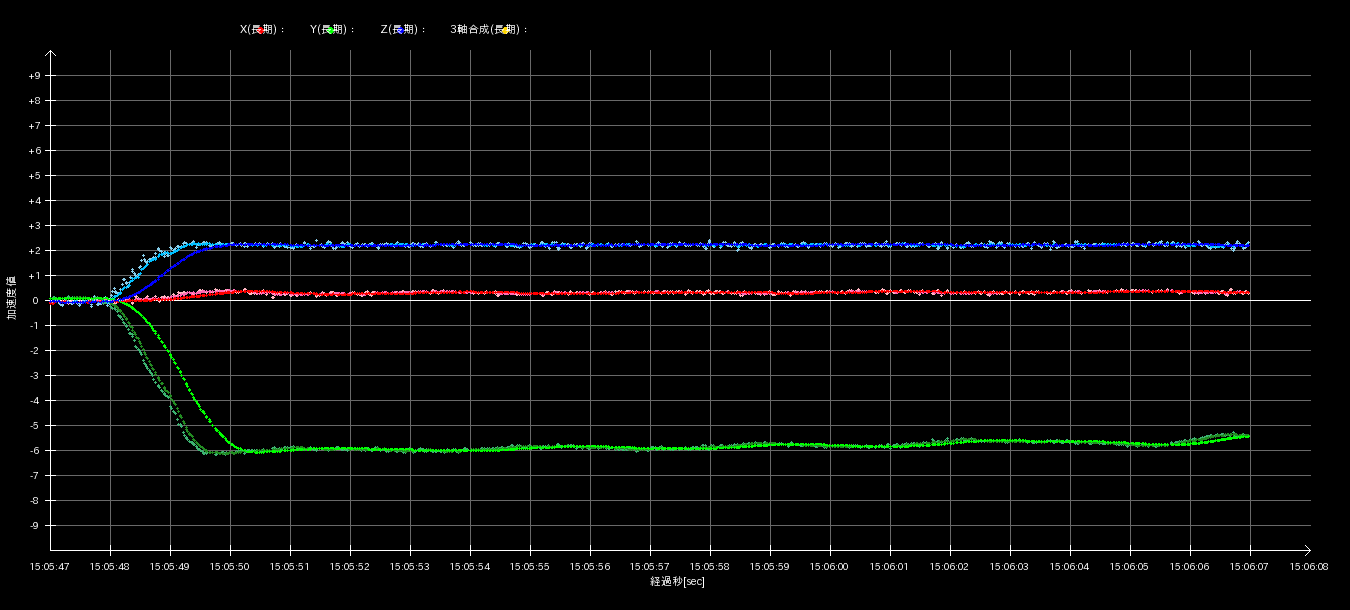Click the 加速度値 vertical axis title

coord(13,298)
